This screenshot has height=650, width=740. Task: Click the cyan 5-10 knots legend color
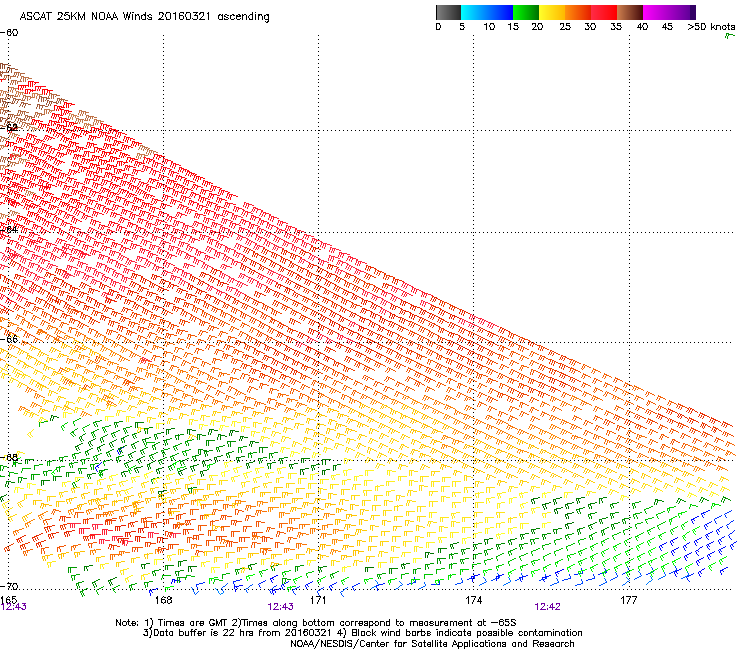[474, 12]
